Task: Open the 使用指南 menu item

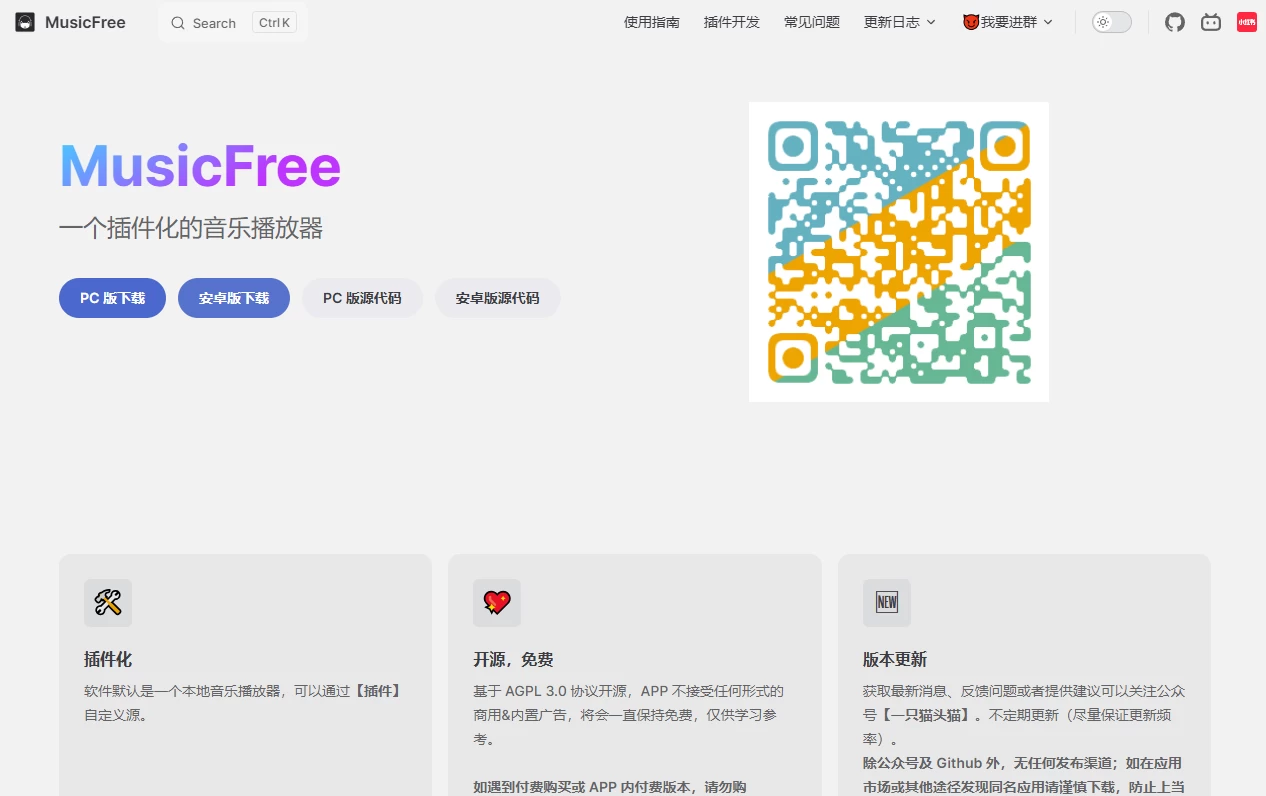Action: coord(651,21)
